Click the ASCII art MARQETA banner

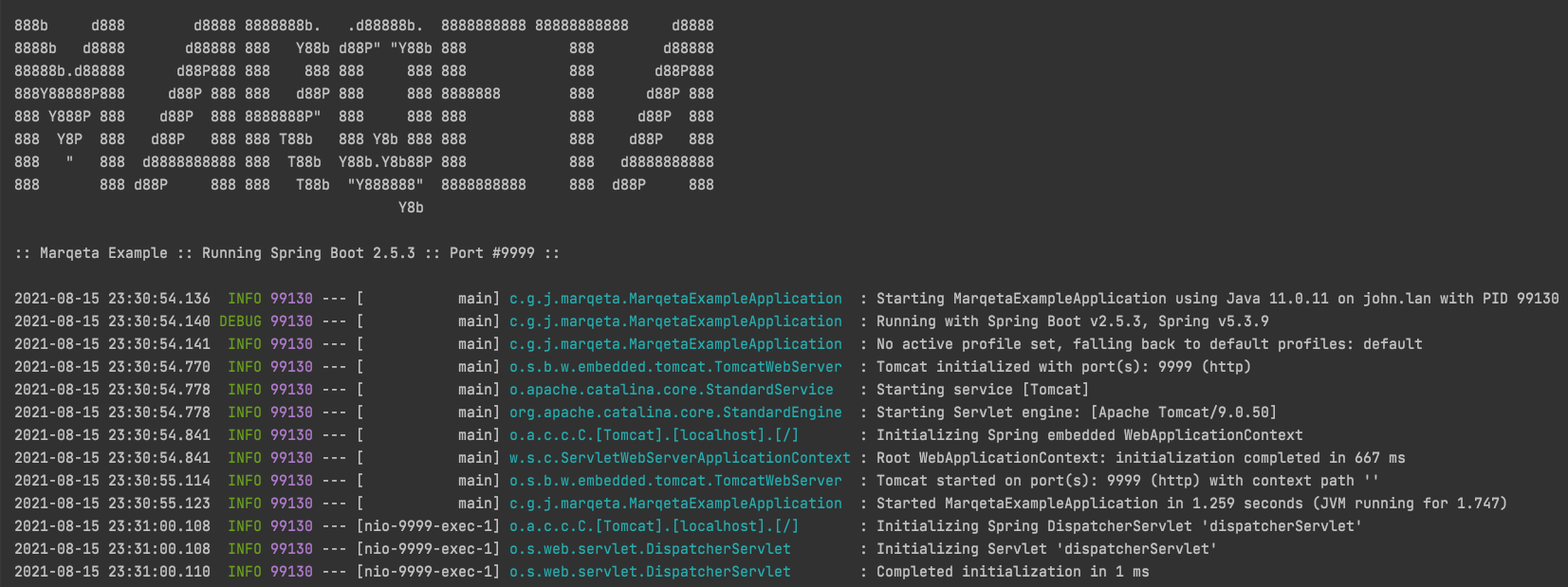point(364,105)
